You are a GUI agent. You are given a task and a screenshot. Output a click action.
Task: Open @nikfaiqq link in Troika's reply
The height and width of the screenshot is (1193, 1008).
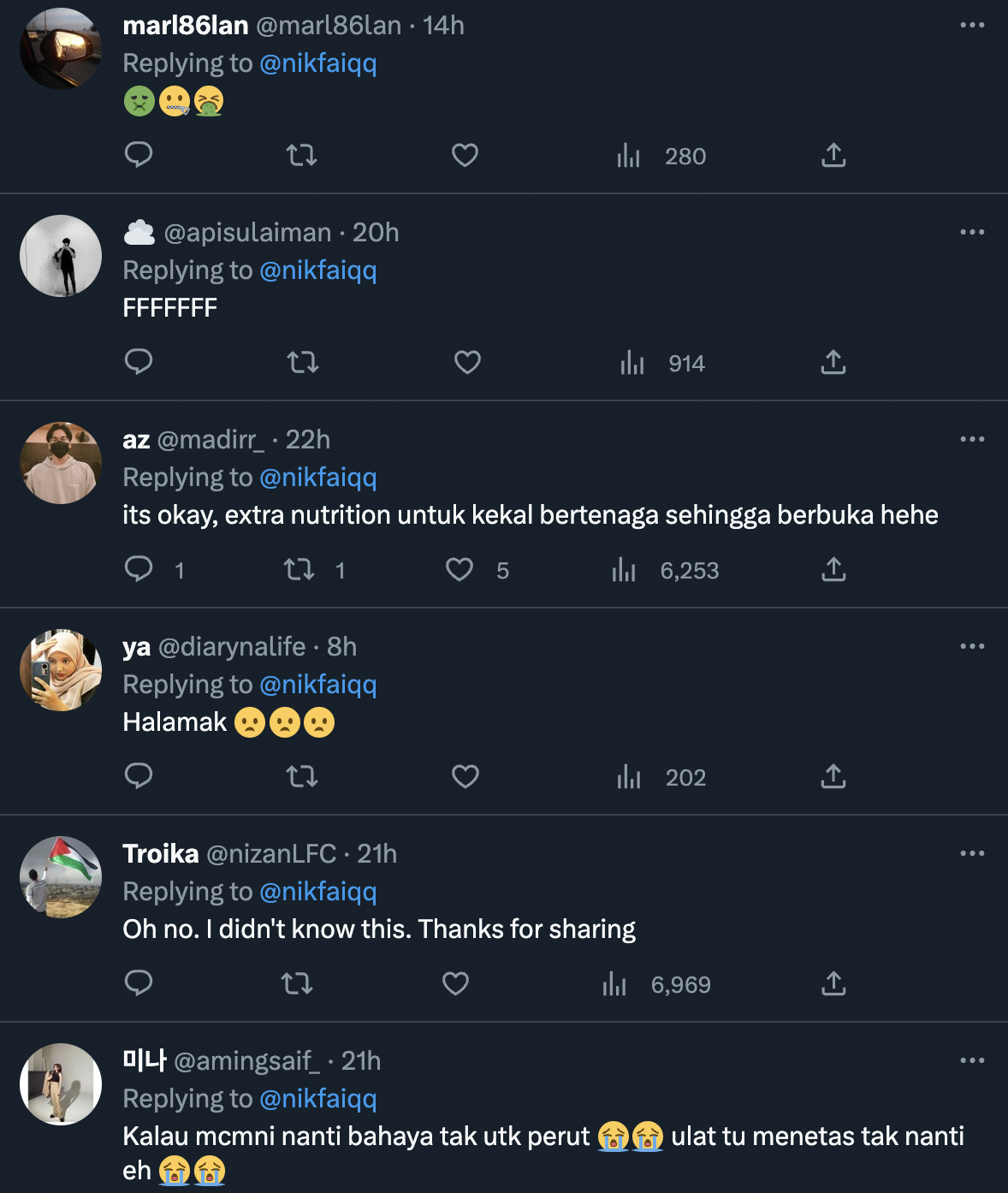point(317,891)
